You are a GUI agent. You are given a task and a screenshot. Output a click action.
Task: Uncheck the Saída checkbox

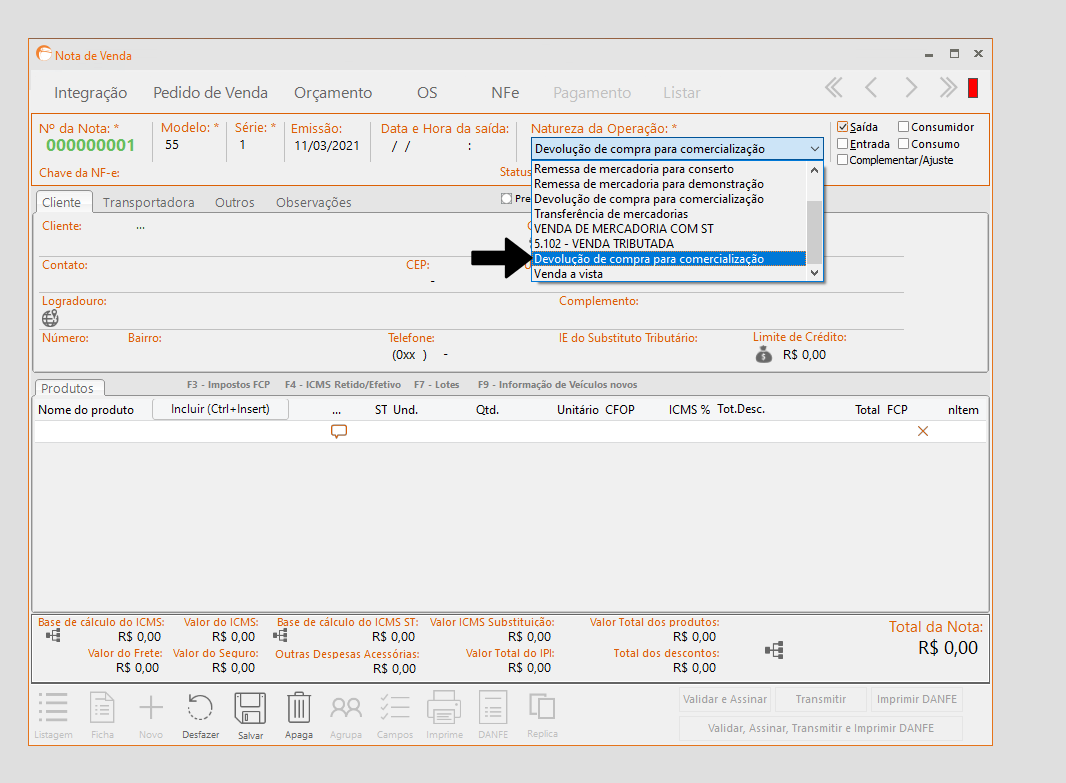(843, 126)
